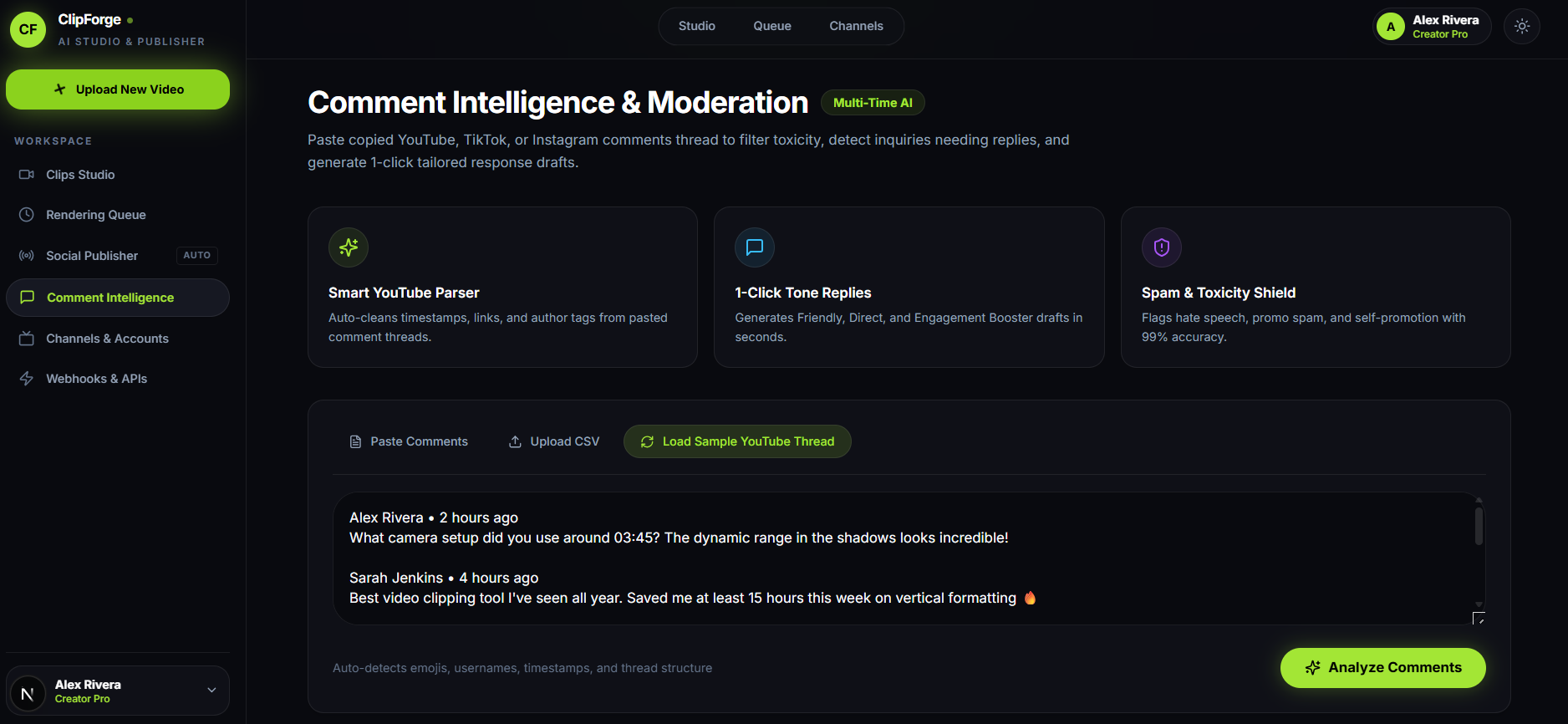The width and height of the screenshot is (1568, 724).
Task: Click the 'What camera setup' comment line
Action: [x=679, y=538]
